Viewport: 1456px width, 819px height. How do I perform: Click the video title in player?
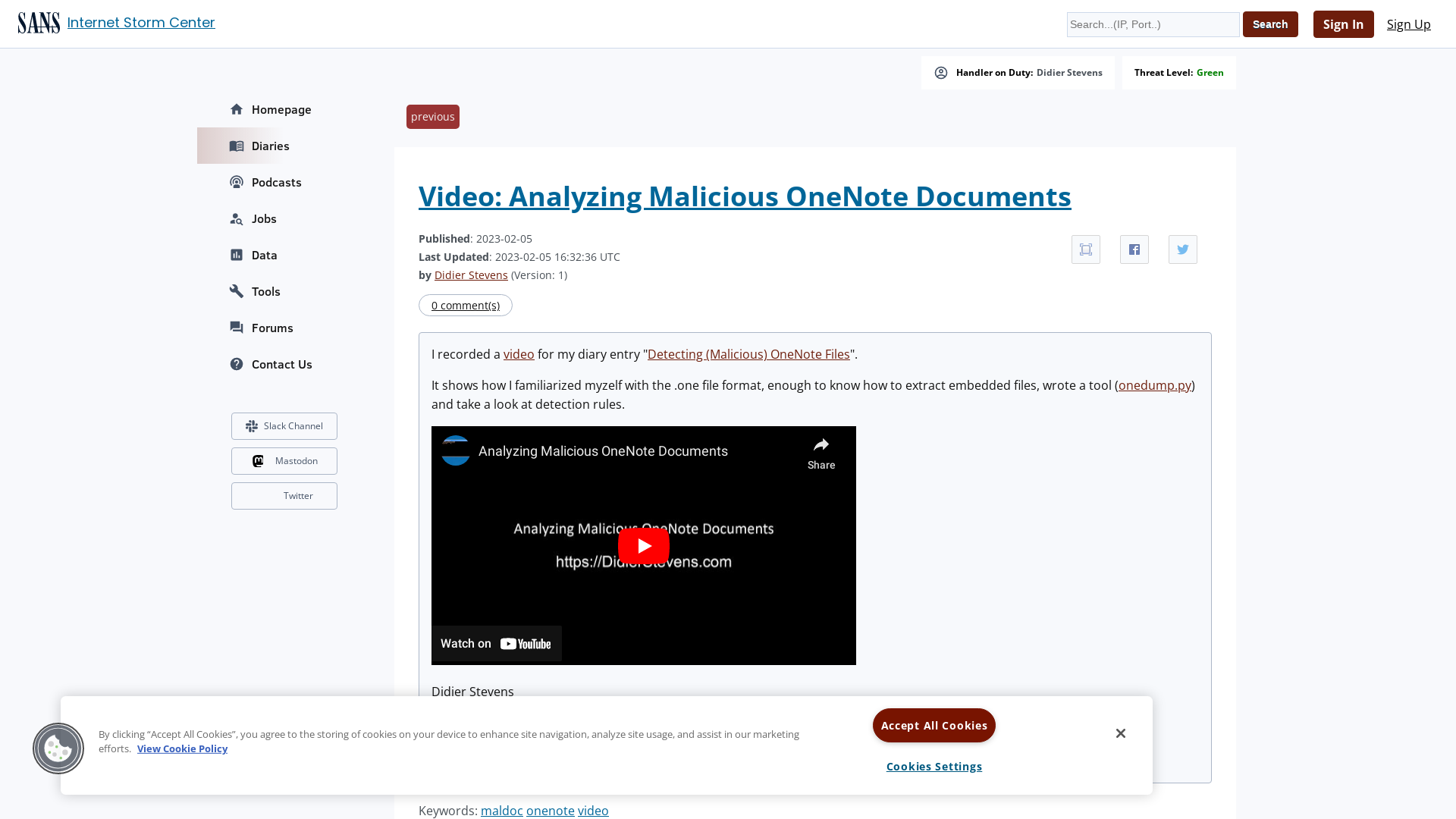click(x=604, y=451)
